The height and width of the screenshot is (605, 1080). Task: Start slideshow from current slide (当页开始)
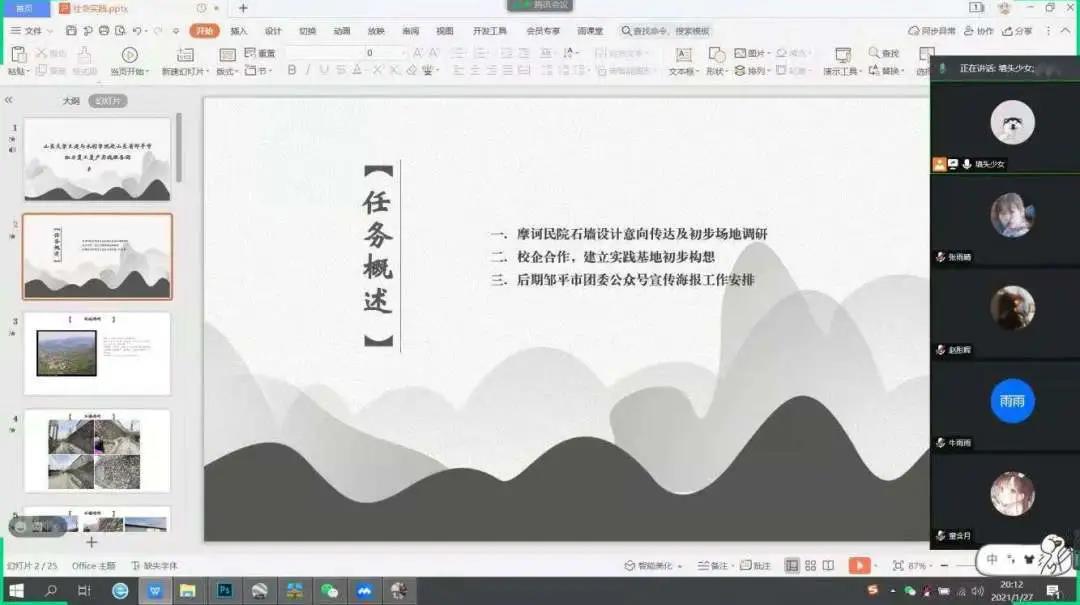(x=129, y=56)
